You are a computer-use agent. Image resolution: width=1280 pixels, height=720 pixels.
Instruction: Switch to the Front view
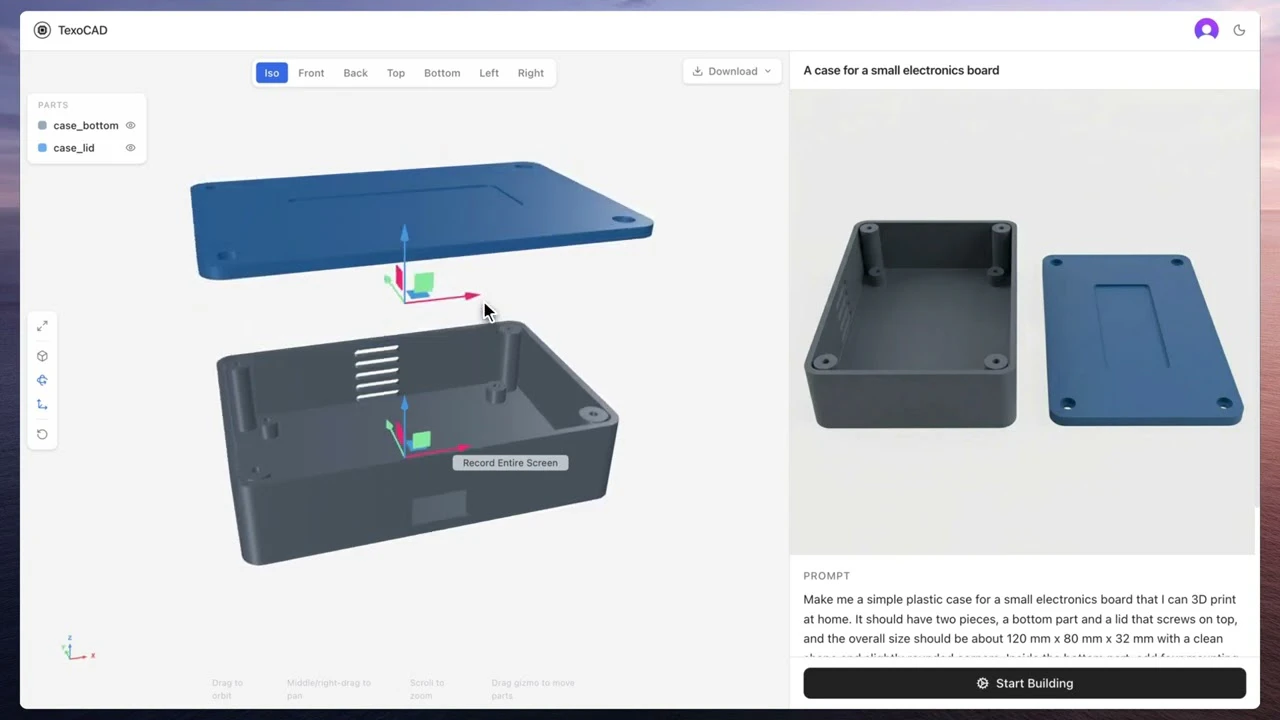tap(311, 73)
